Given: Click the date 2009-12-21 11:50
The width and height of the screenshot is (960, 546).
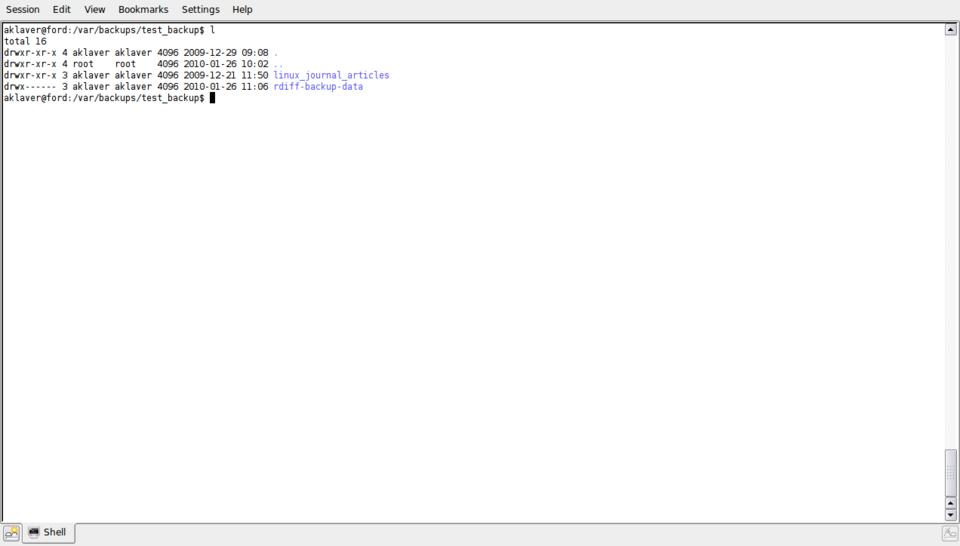Looking at the screenshot, I should click(226, 75).
